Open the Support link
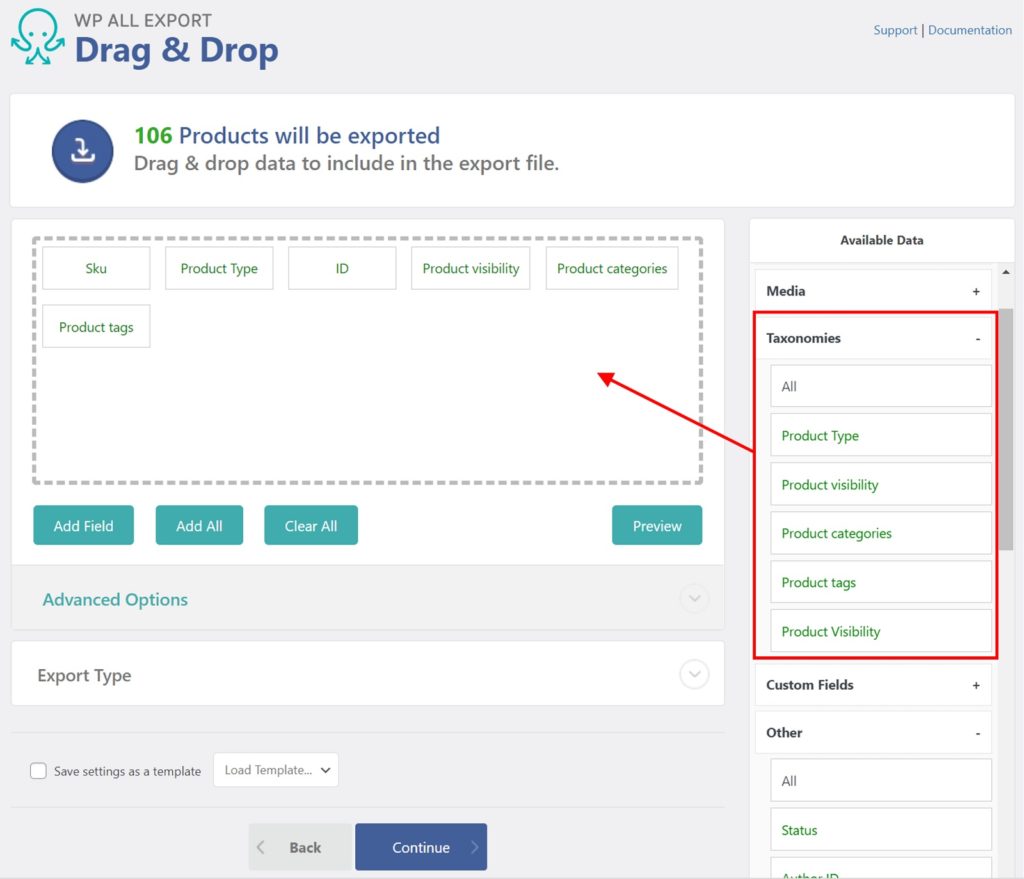The image size is (1024, 879). click(x=895, y=30)
